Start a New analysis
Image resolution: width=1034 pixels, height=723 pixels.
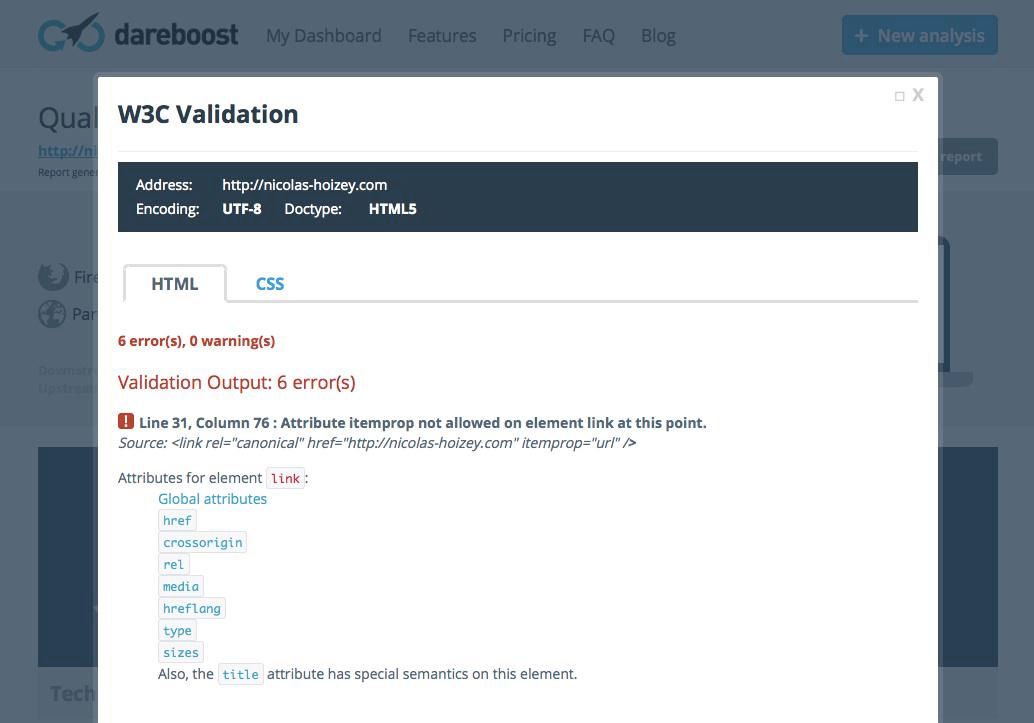[x=920, y=36]
